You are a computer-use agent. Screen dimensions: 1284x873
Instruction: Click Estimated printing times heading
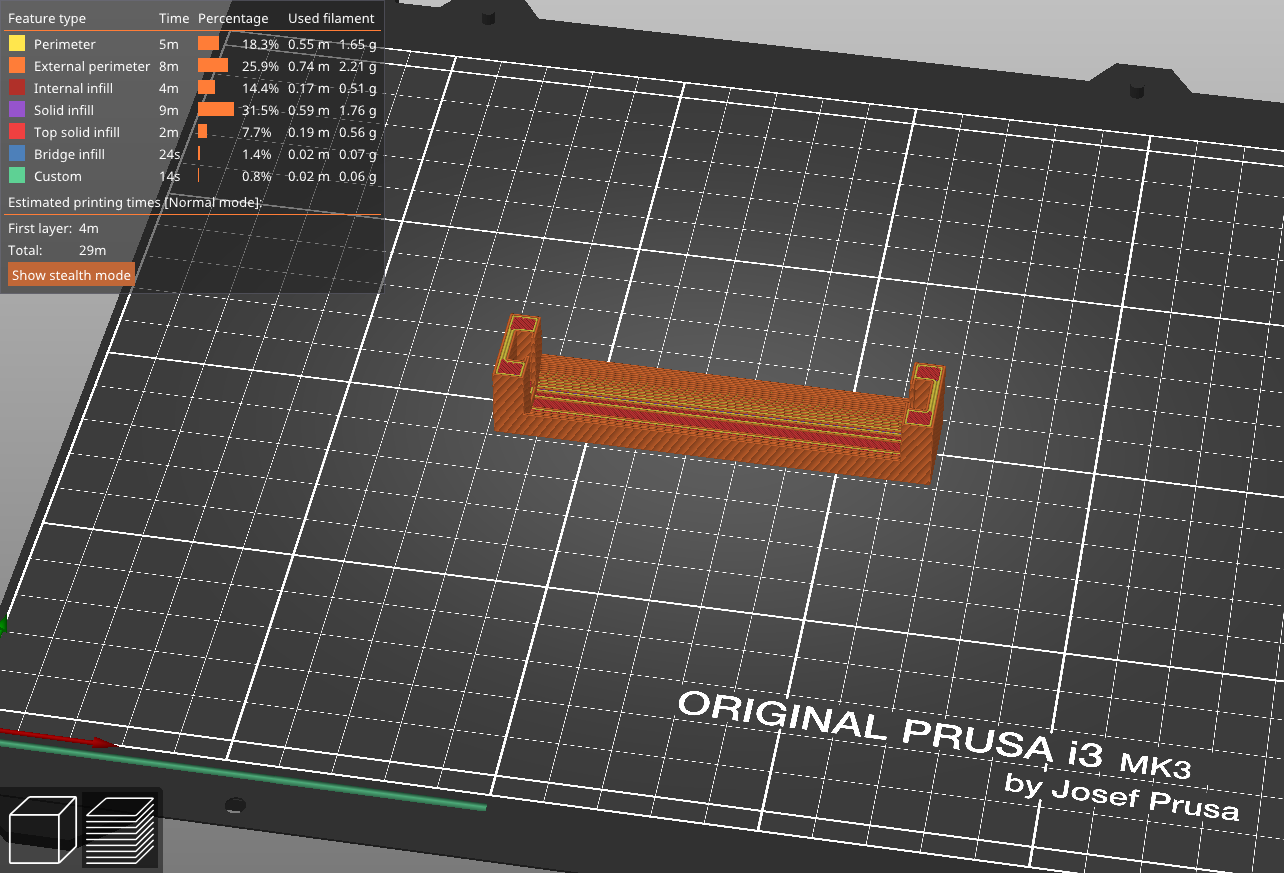pos(134,202)
